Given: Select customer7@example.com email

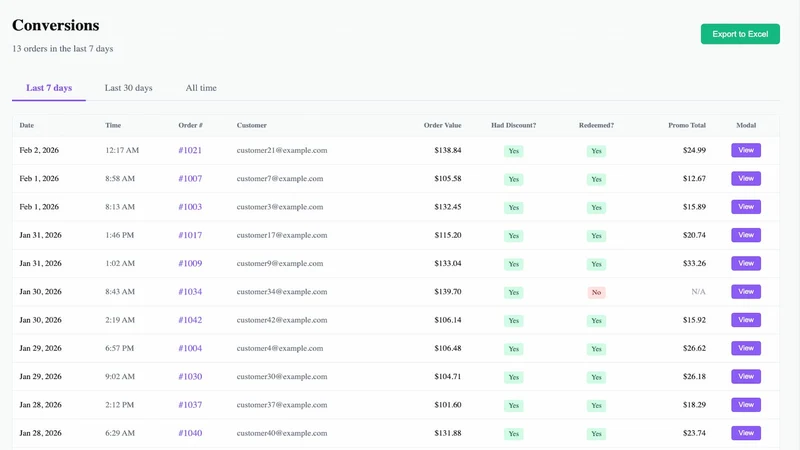Looking at the screenshot, I should point(280,179).
